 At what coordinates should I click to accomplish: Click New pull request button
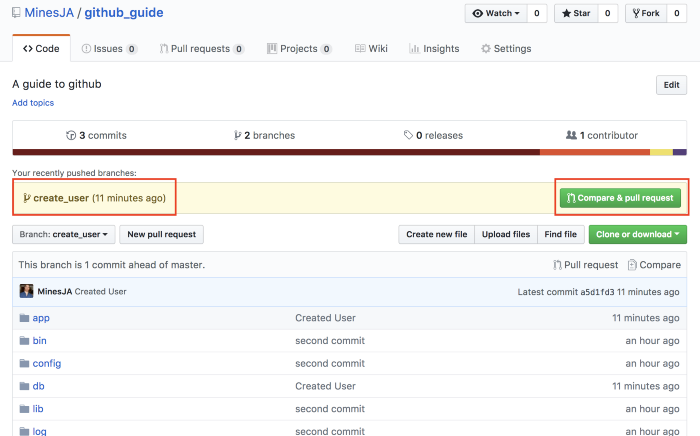click(162, 234)
